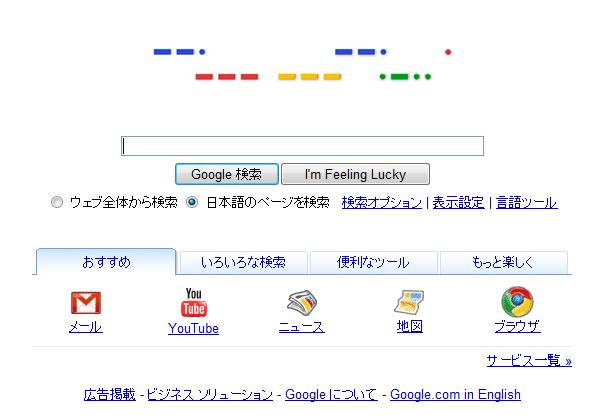Open the 検索オプション link
605x415 pixels.
[381, 202]
